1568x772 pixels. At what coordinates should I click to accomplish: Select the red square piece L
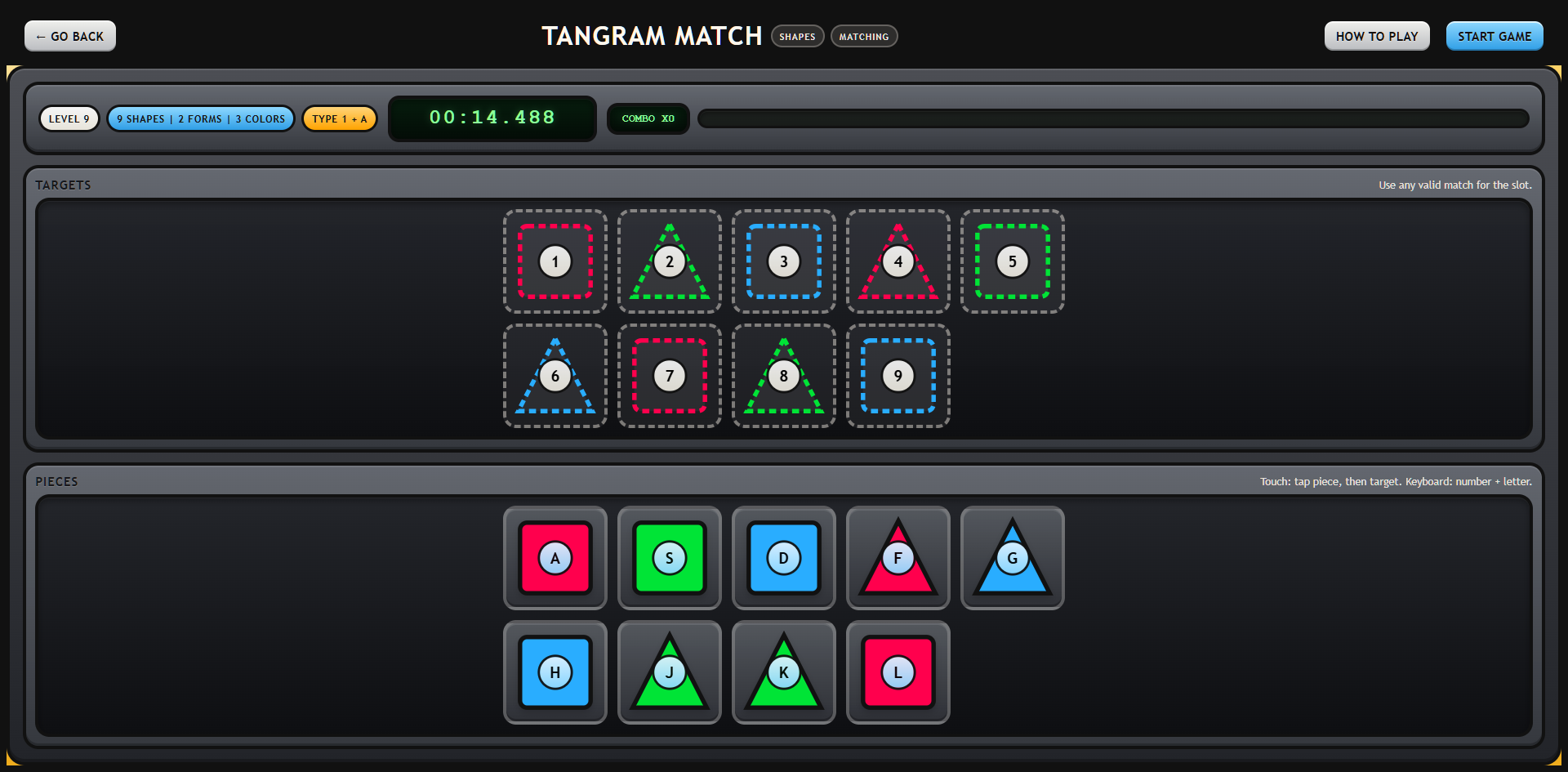point(898,672)
